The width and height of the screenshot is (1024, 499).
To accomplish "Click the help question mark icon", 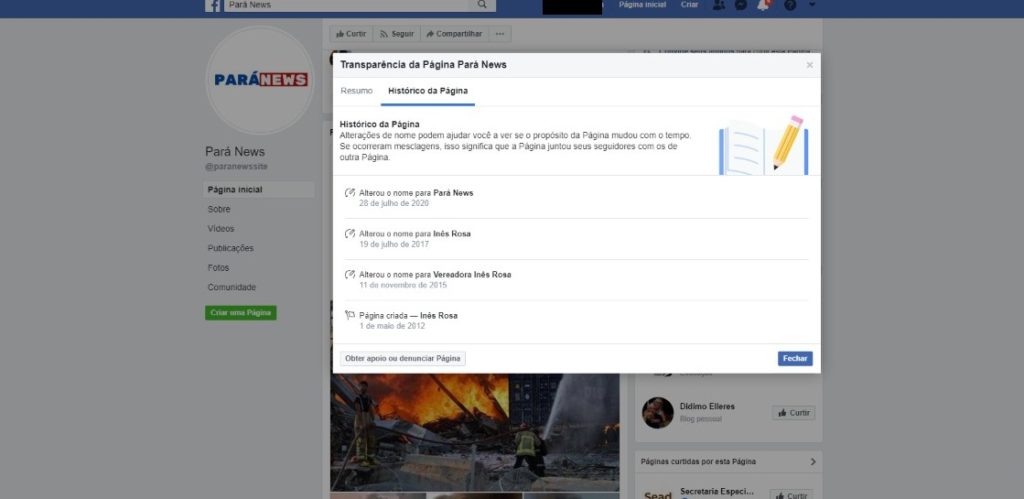I will [x=790, y=5].
